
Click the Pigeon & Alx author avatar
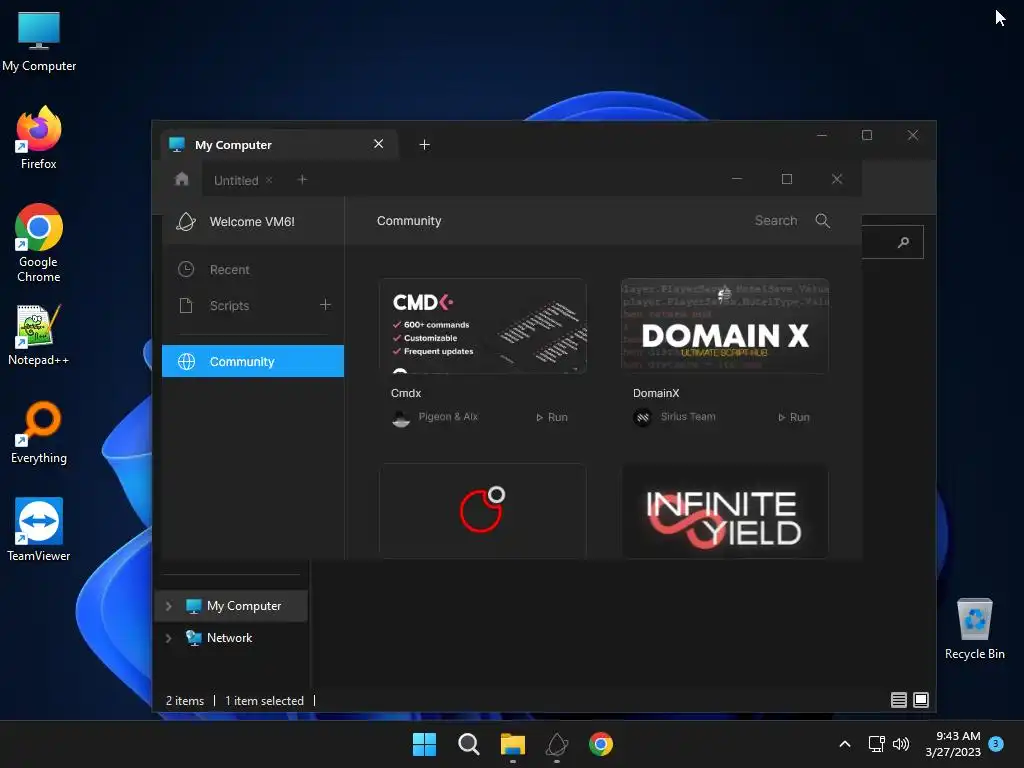coord(401,417)
